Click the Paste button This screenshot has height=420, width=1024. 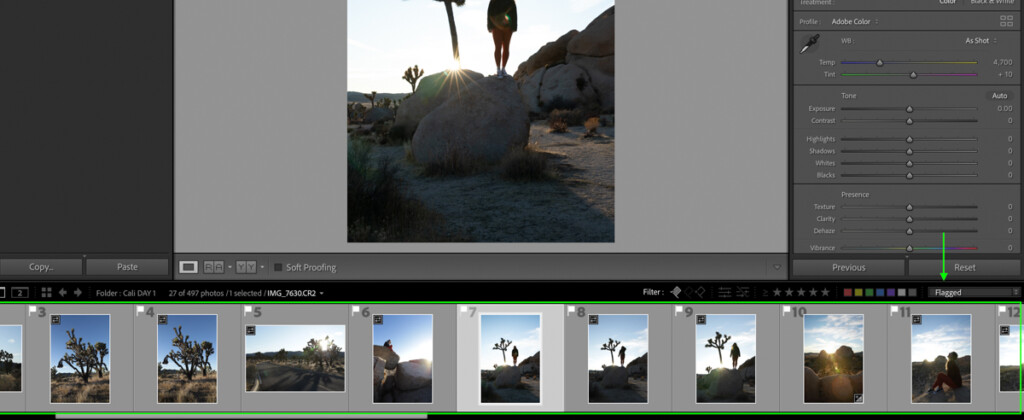(x=127, y=267)
